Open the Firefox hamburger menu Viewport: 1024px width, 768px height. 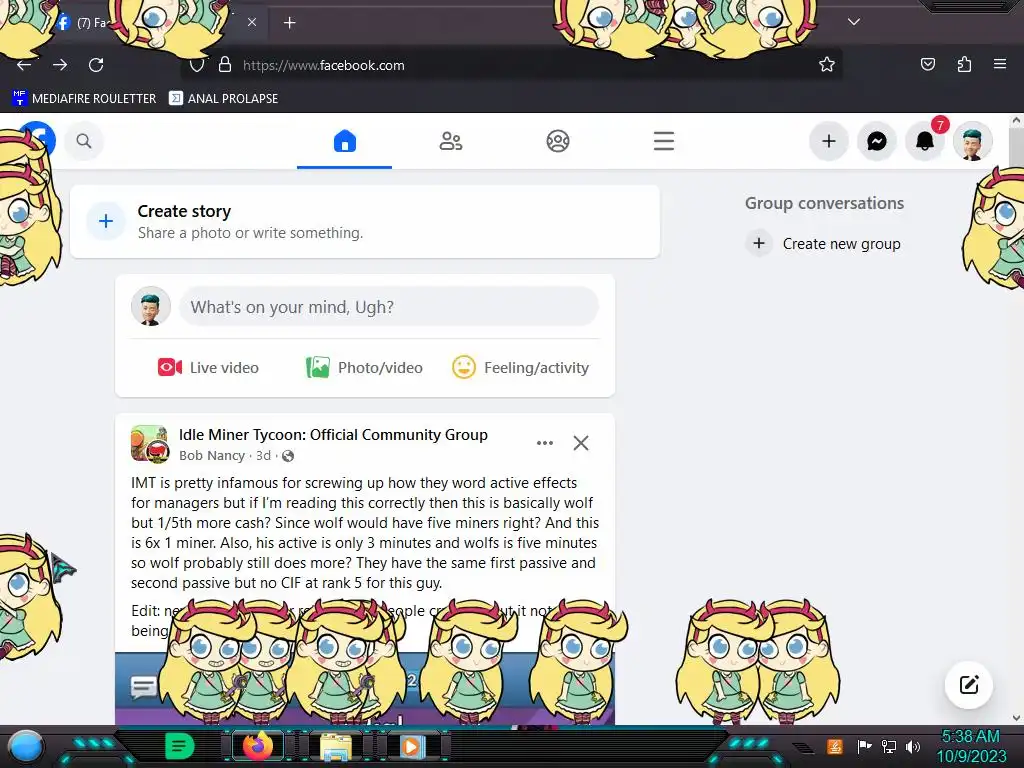[1000, 64]
